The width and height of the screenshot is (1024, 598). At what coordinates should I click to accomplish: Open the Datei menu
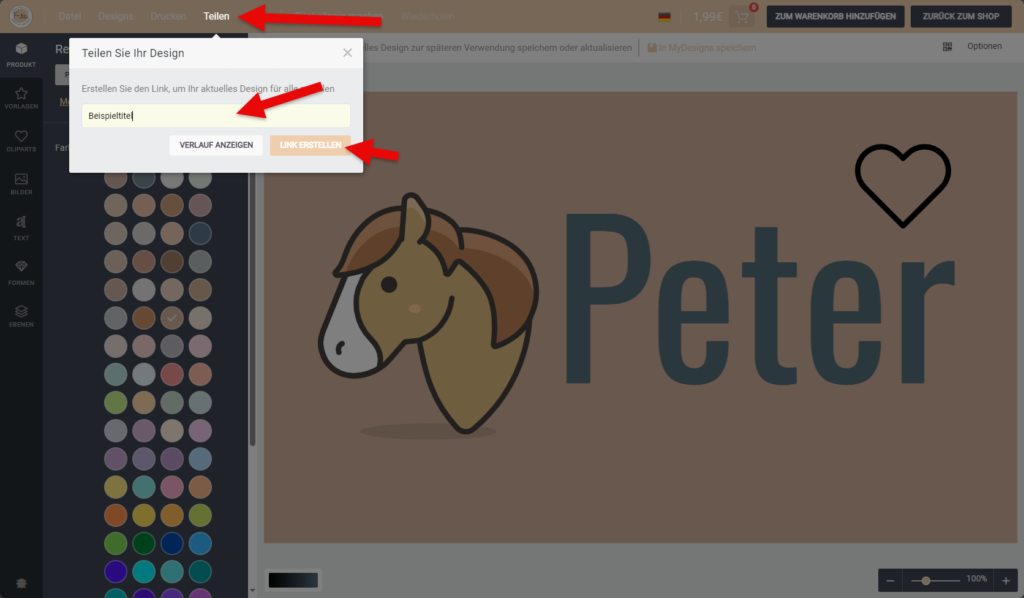(x=70, y=17)
